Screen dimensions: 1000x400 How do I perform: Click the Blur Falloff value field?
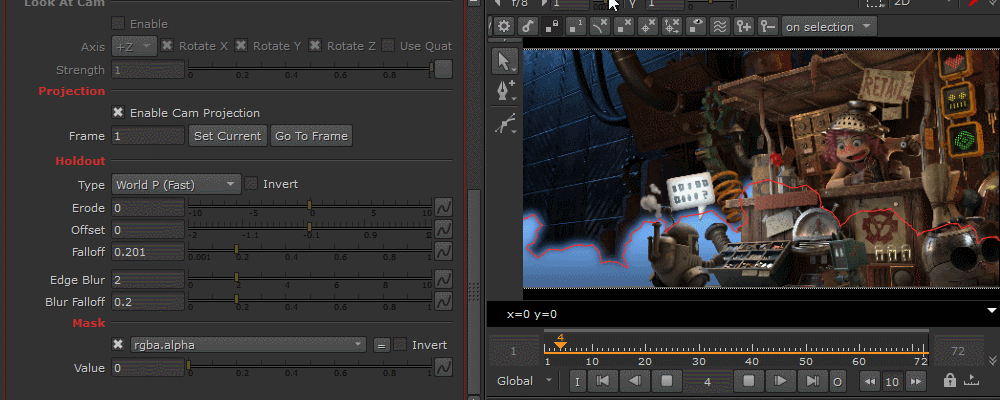[x=148, y=302]
